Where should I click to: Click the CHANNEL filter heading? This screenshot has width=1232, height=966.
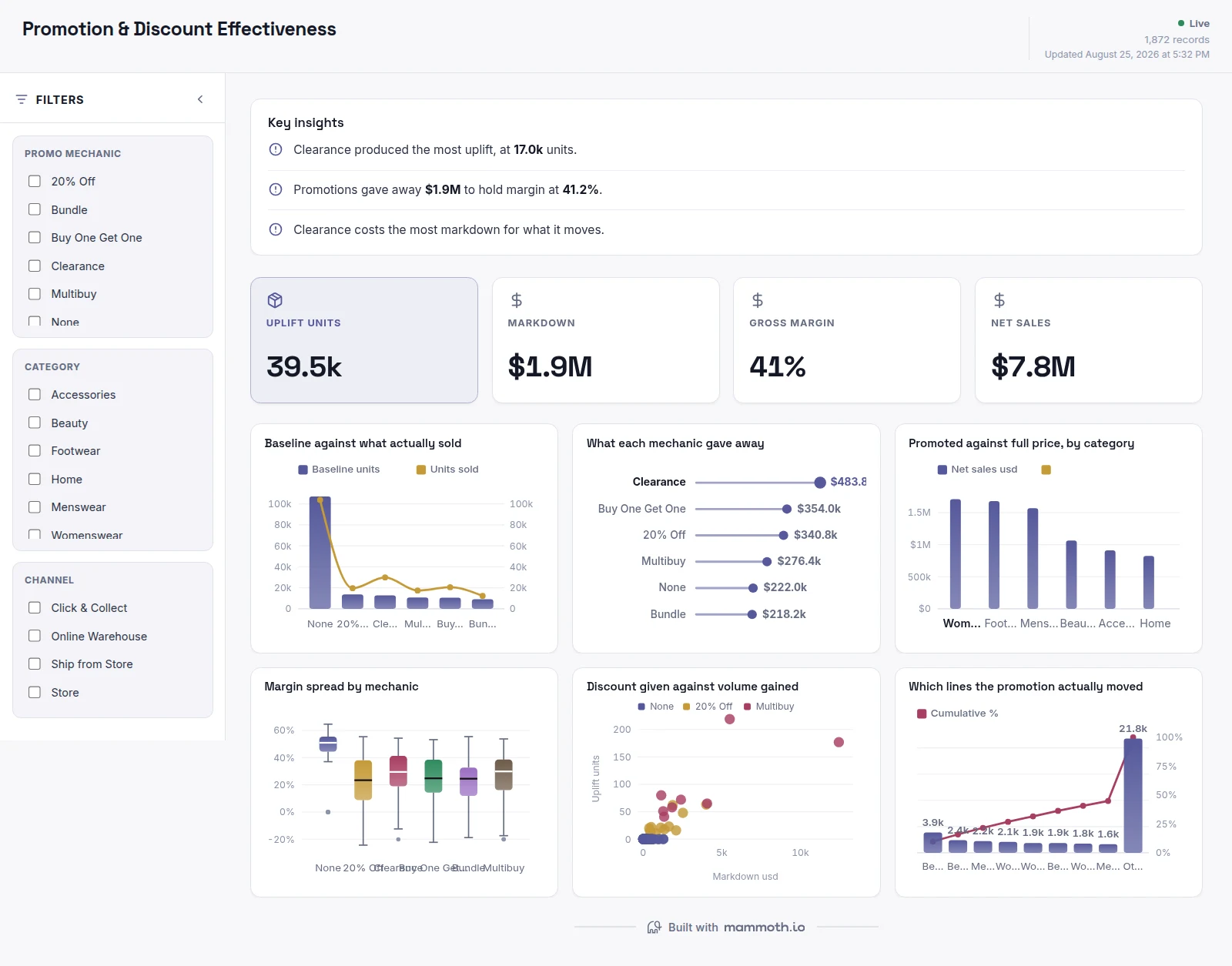point(49,580)
